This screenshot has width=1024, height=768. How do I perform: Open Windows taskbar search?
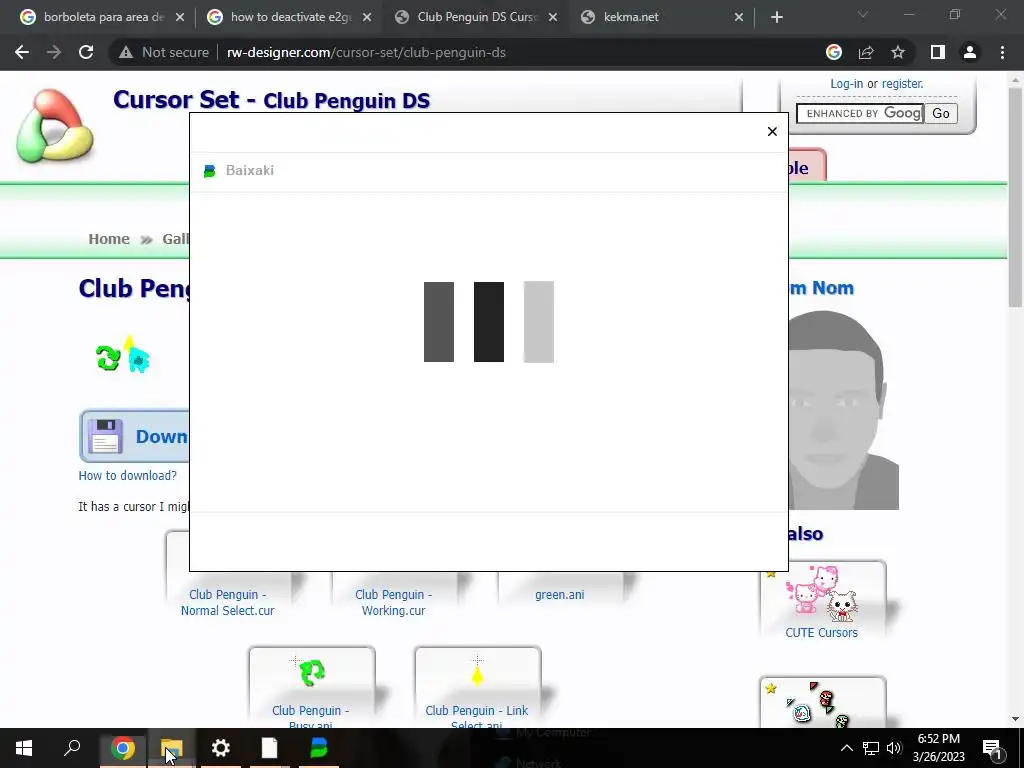72,748
